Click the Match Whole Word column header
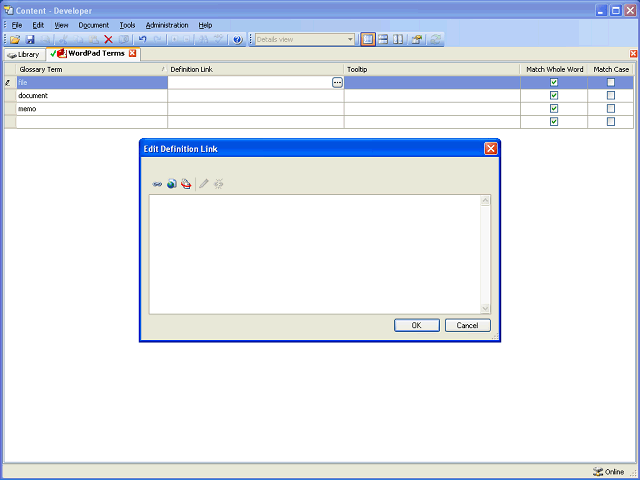This screenshot has width=640, height=480. [x=554, y=69]
